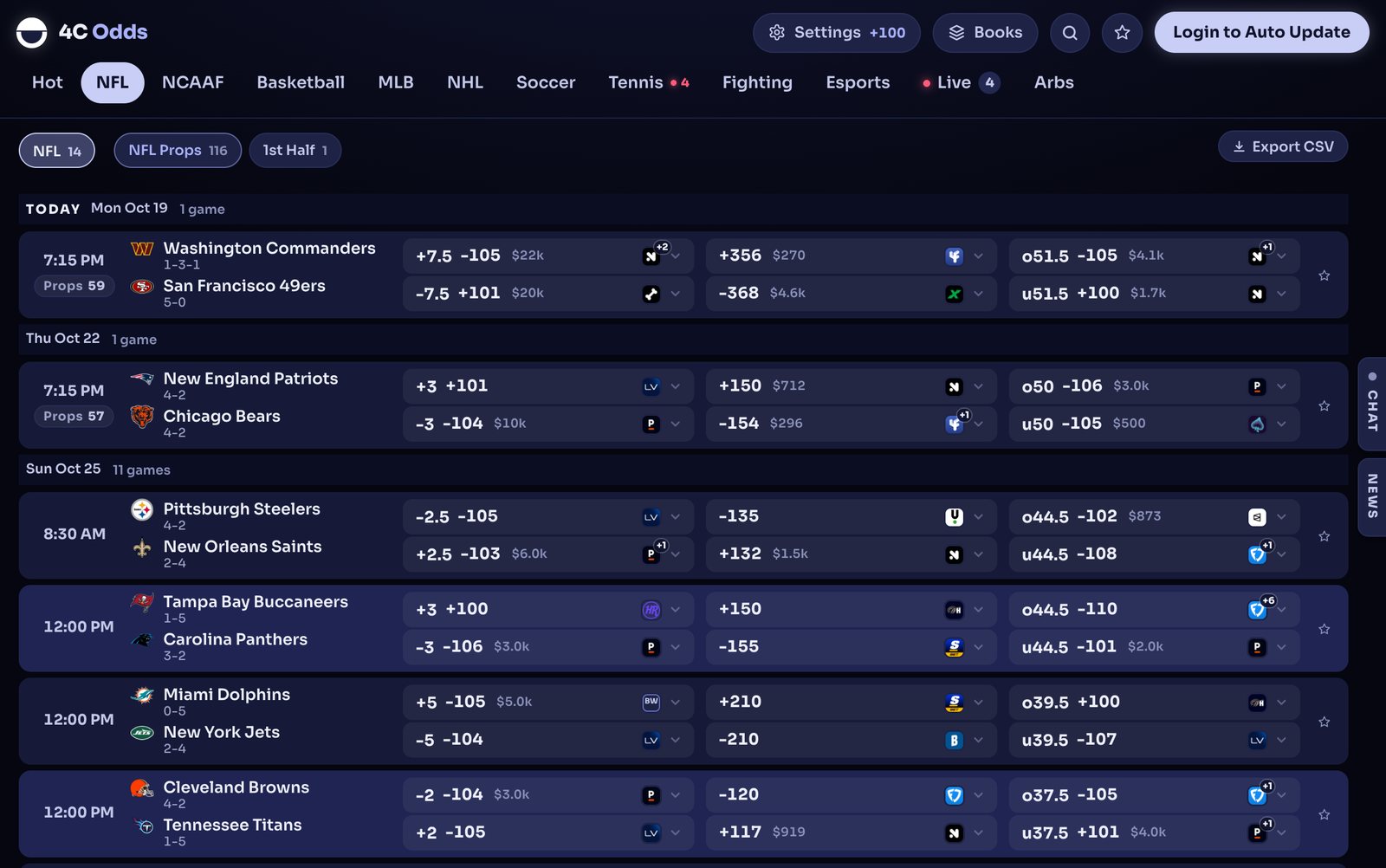Expand books for Titans +2 -105 spread
The height and width of the screenshot is (868, 1386).
(x=676, y=832)
